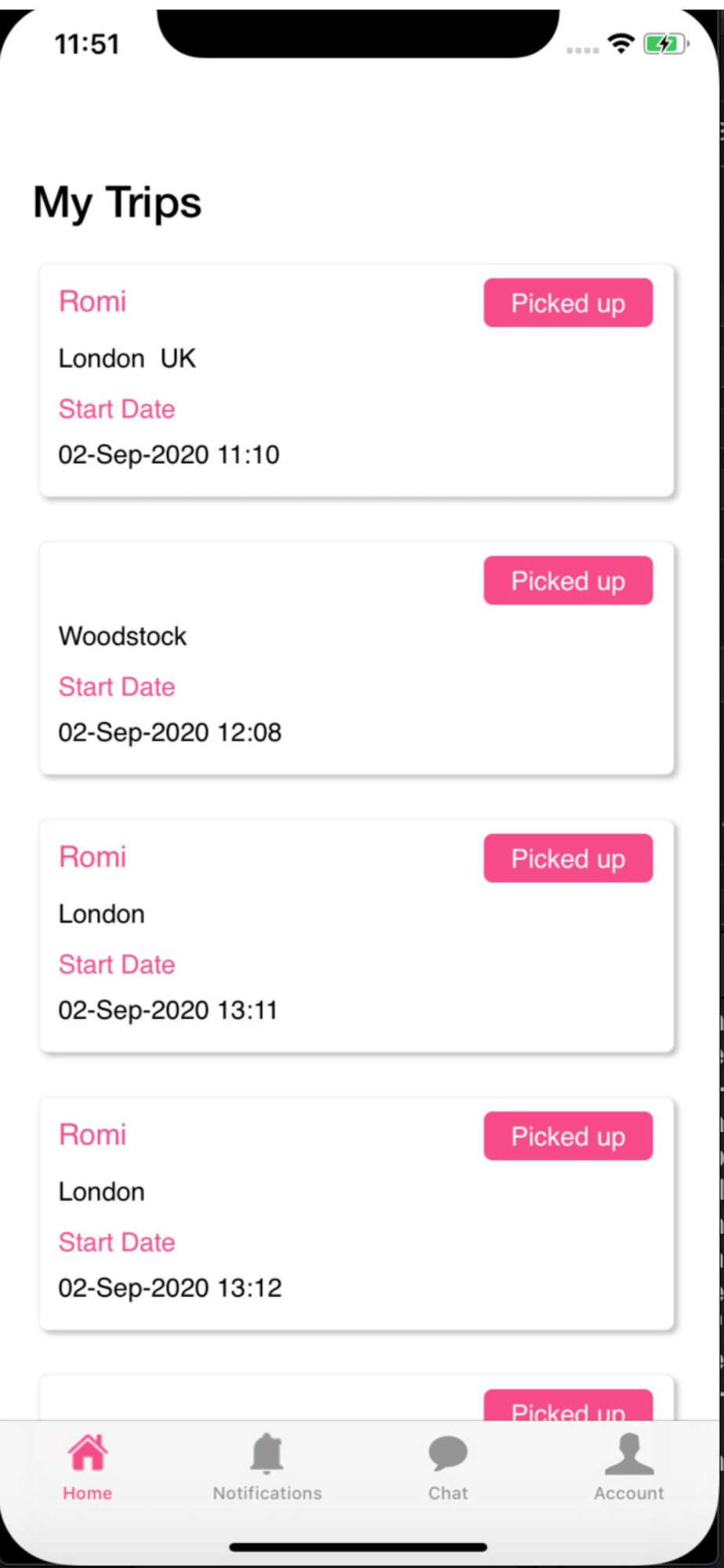This screenshot has width=724, height=1568.
Task: Go to Account person icon
Action: click(x=629, y=1454)
